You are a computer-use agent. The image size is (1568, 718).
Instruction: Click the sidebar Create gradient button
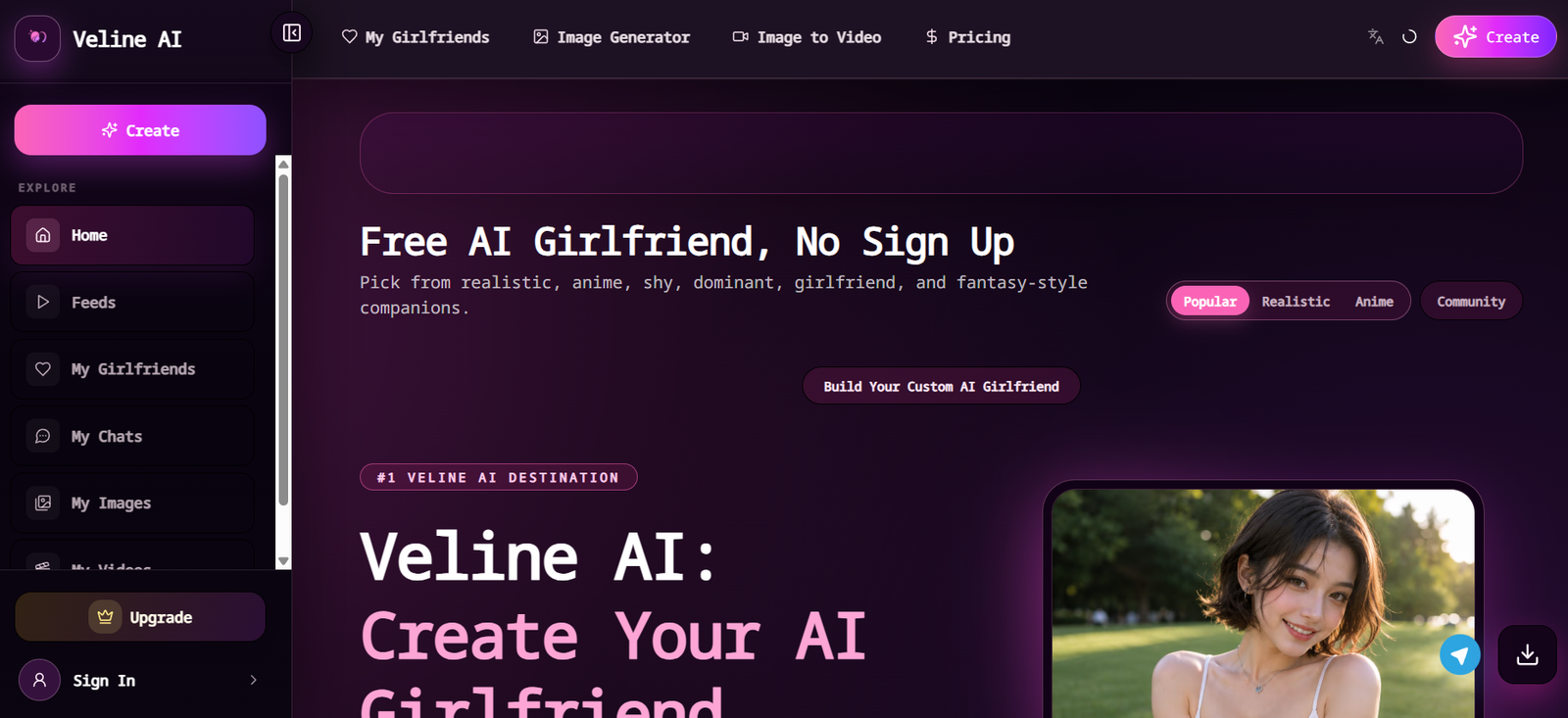pyautogui.click(x=140, y=130)
